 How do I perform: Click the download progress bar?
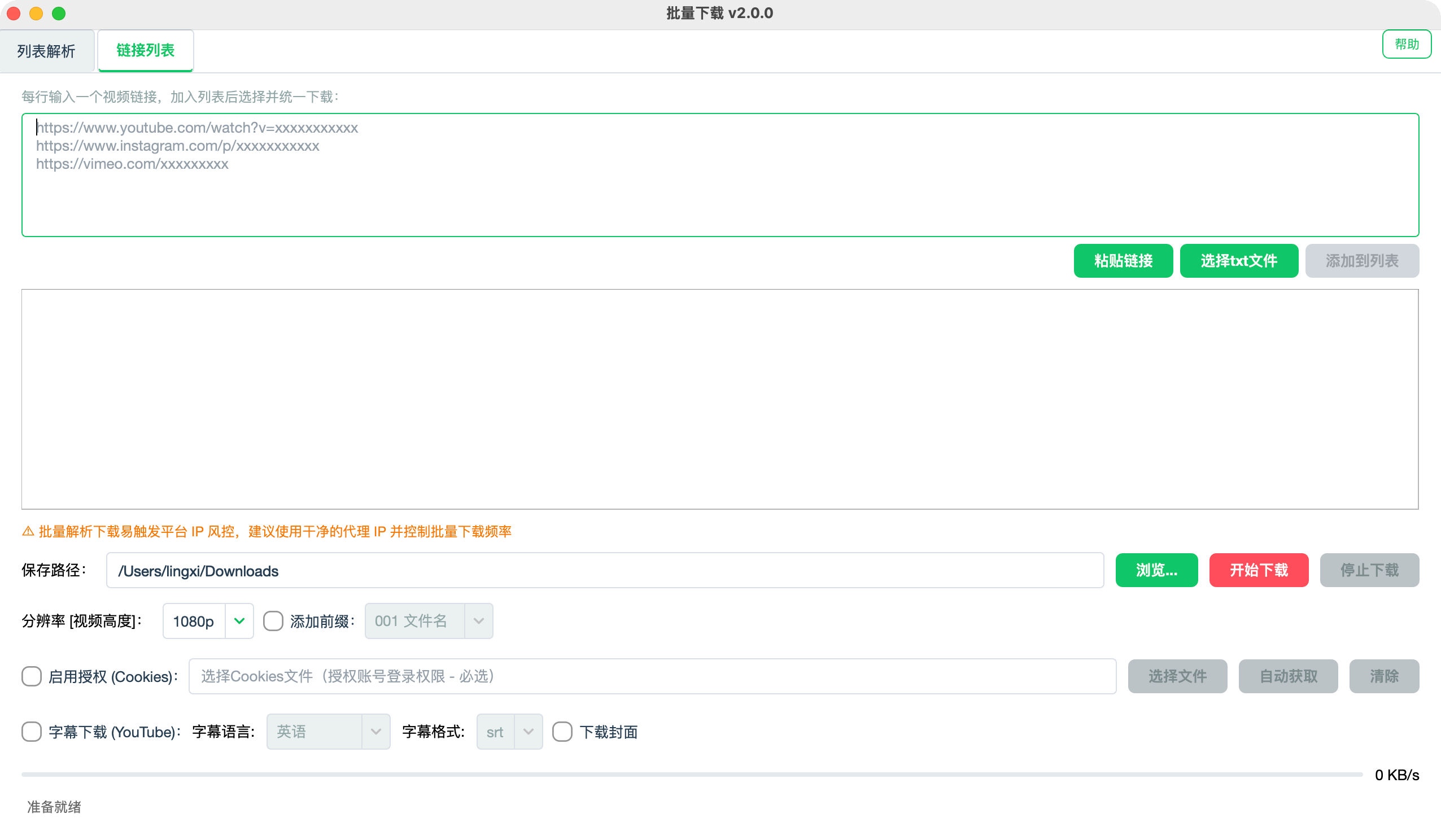[x=692, y=775]
